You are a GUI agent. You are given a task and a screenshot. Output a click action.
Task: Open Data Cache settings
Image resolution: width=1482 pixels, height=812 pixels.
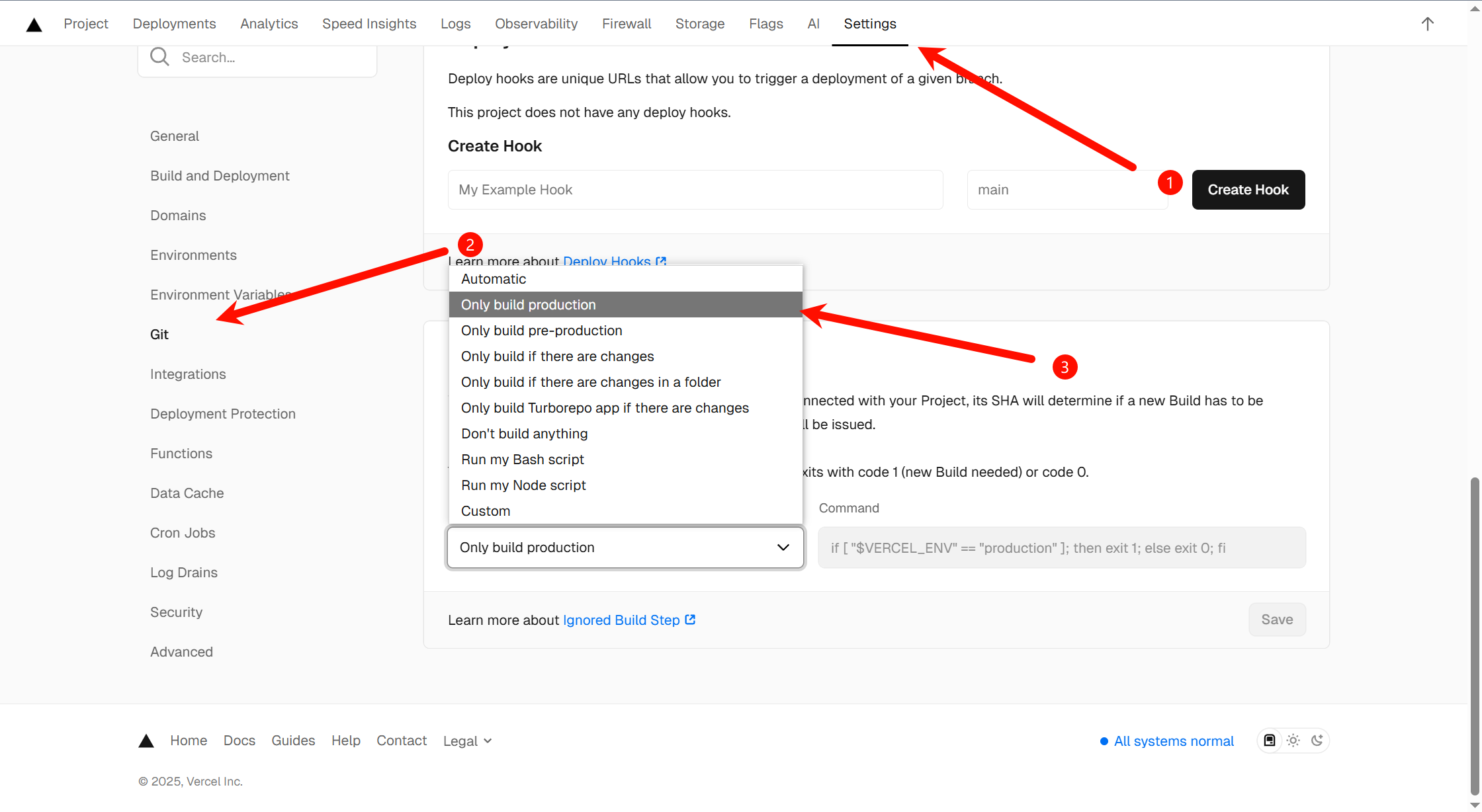(187, 493)
